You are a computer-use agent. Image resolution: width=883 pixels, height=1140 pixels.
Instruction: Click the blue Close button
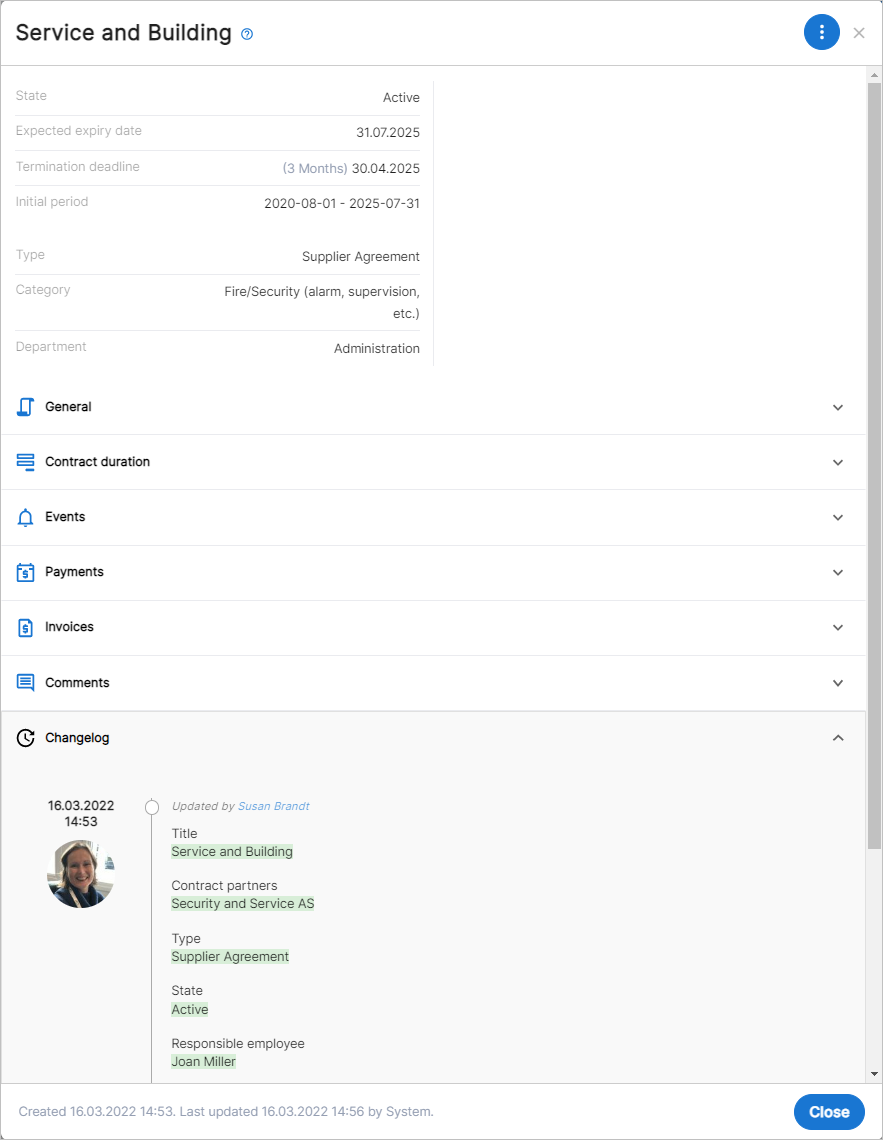click(829, 1112)
